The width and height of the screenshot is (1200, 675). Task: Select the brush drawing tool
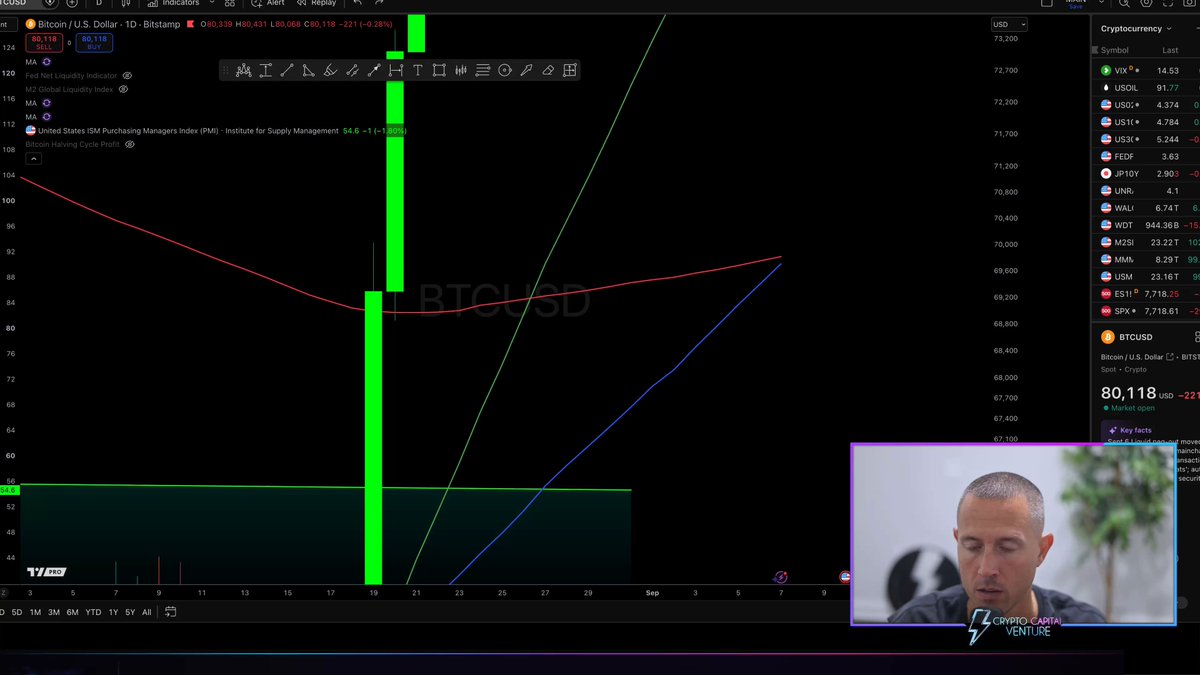(330, 70)
